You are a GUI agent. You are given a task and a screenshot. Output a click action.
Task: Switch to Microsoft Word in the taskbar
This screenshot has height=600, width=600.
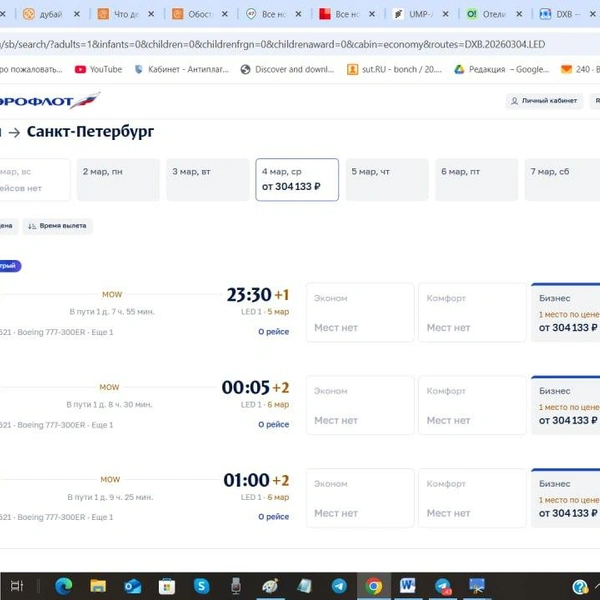pyautogui.click(x=408, y=586)
